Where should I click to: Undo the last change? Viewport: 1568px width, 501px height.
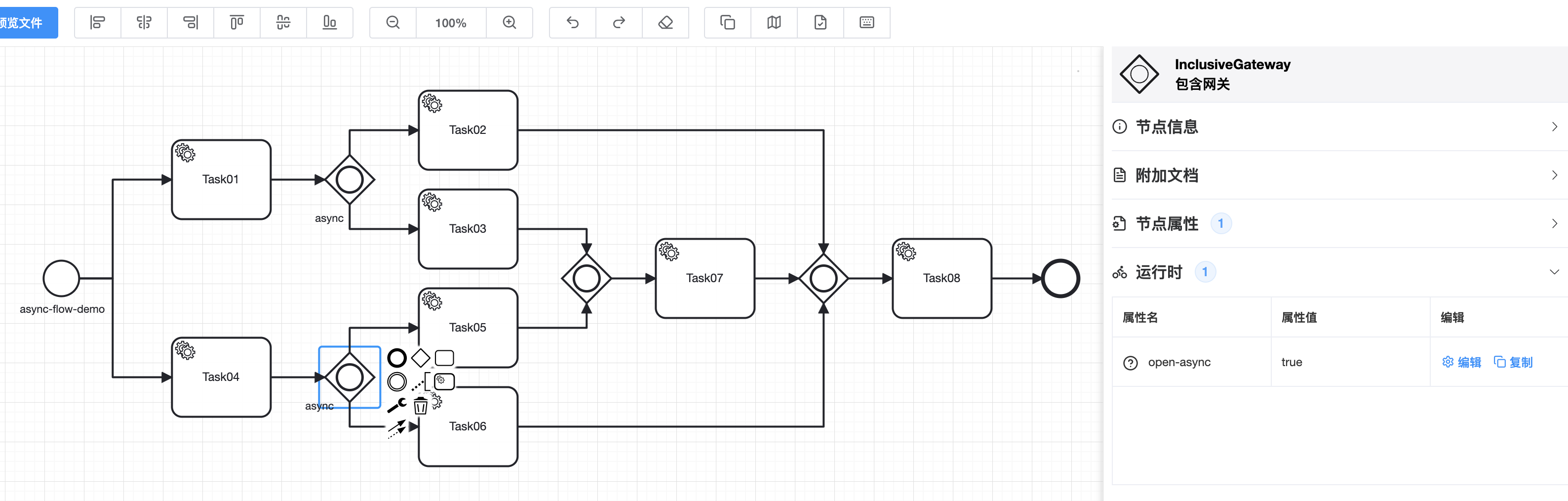[573, 23]
